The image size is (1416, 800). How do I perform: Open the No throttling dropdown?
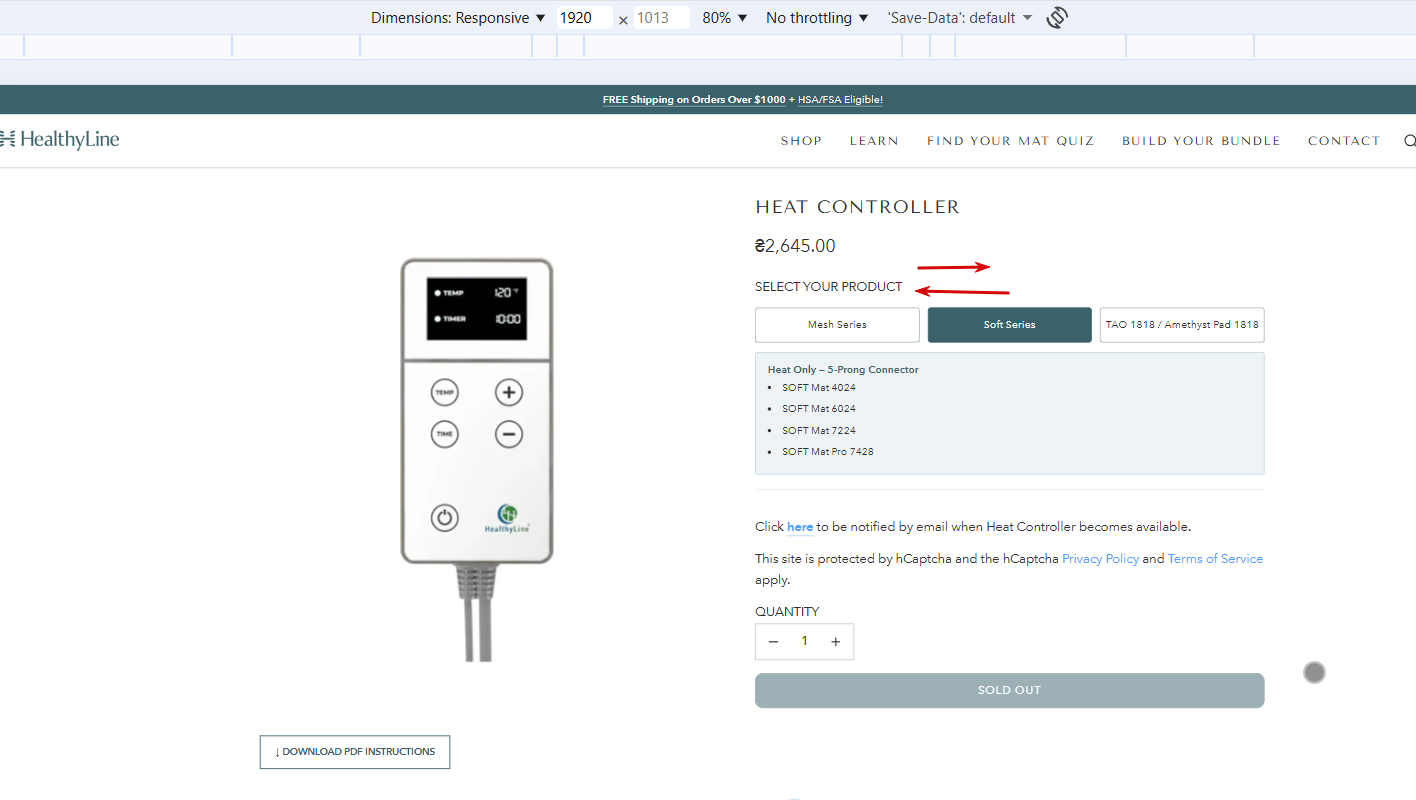[817, 18]
